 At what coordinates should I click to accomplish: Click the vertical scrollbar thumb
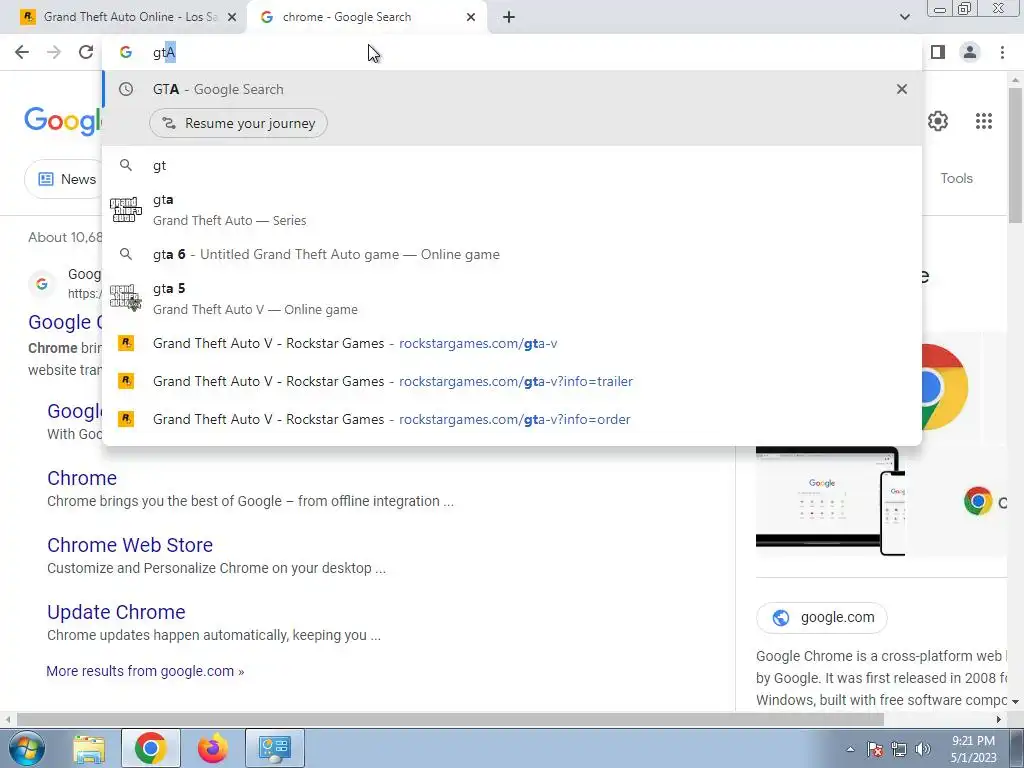point(1016,153)
